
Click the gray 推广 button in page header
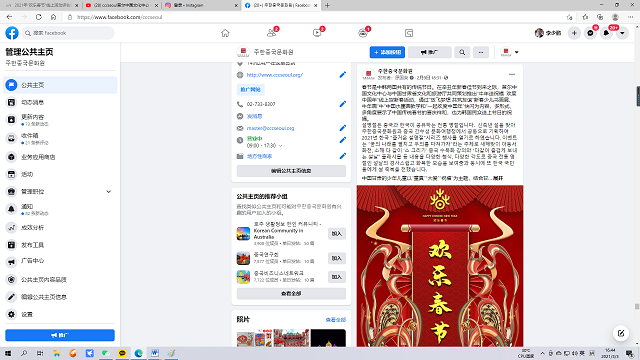point(430,52)
